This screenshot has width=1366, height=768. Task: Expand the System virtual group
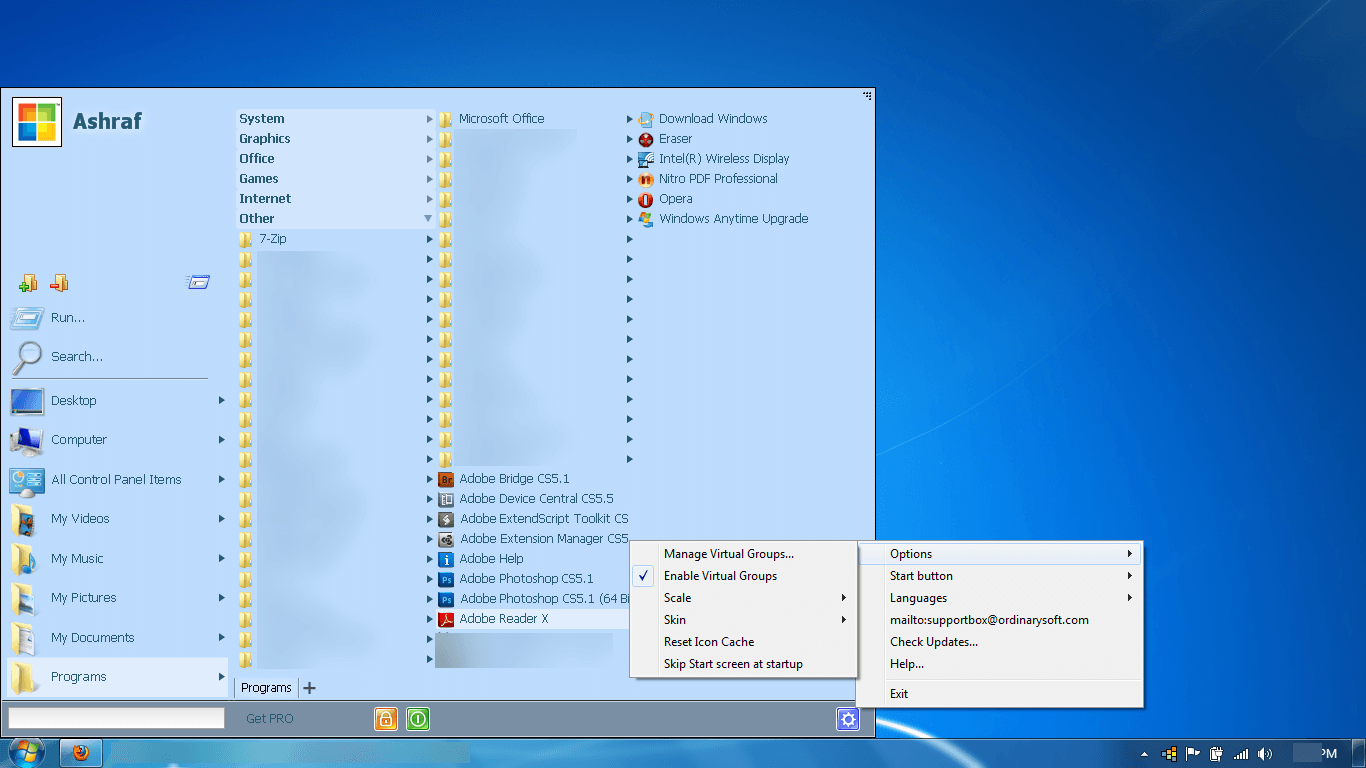pyautogui.click(x=335, y=119)
